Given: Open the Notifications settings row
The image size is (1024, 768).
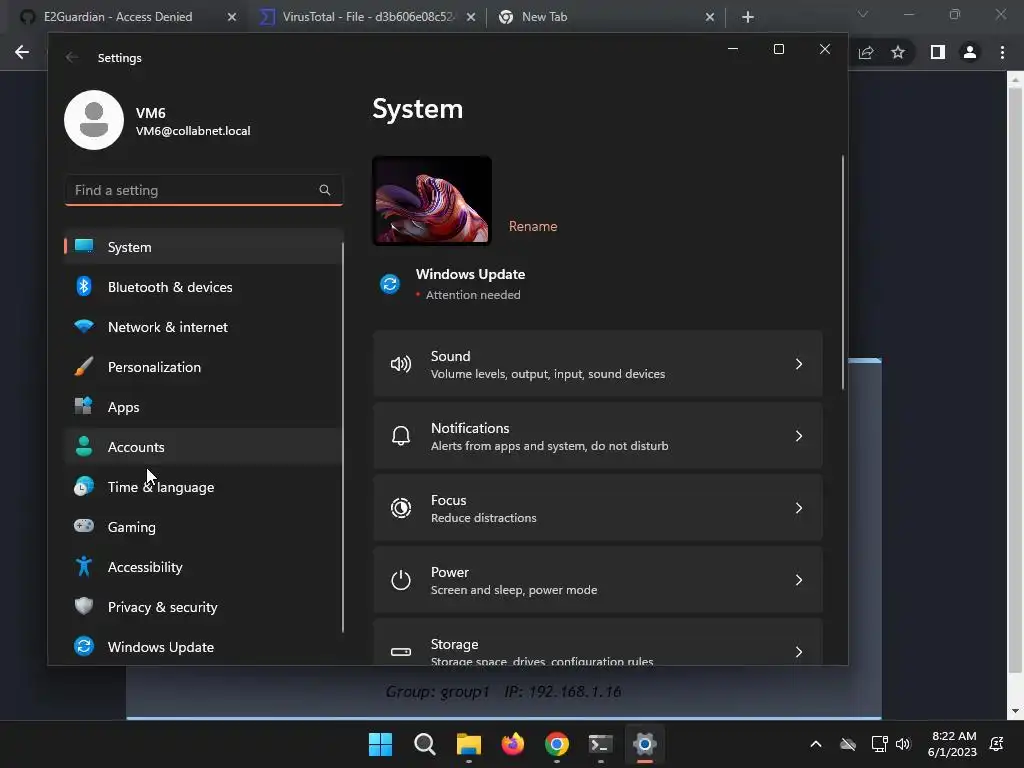Looking at the screenshot, I should pyautogui.click(x=598, y=436).
